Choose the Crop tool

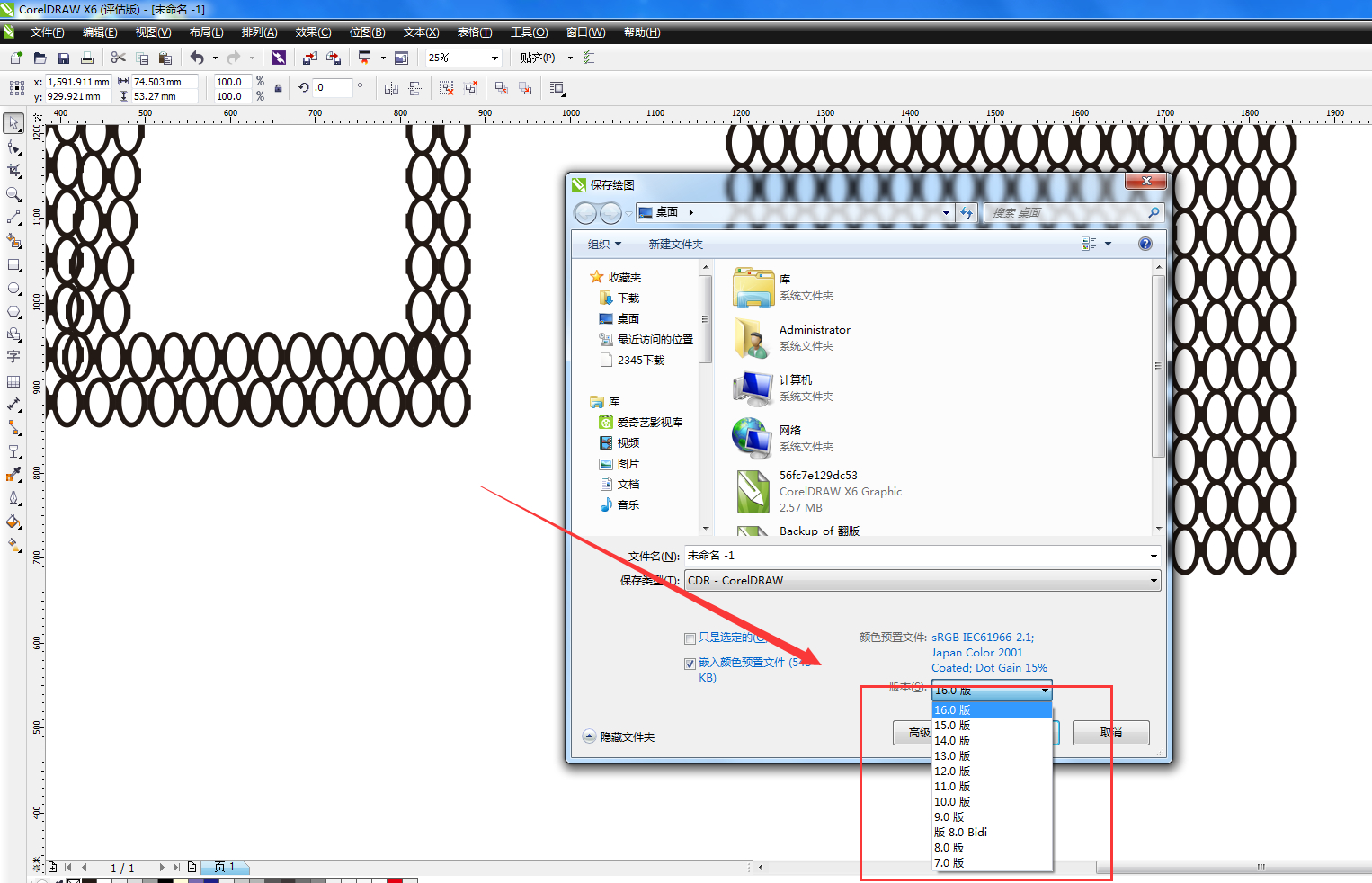[x=14, y=170]
